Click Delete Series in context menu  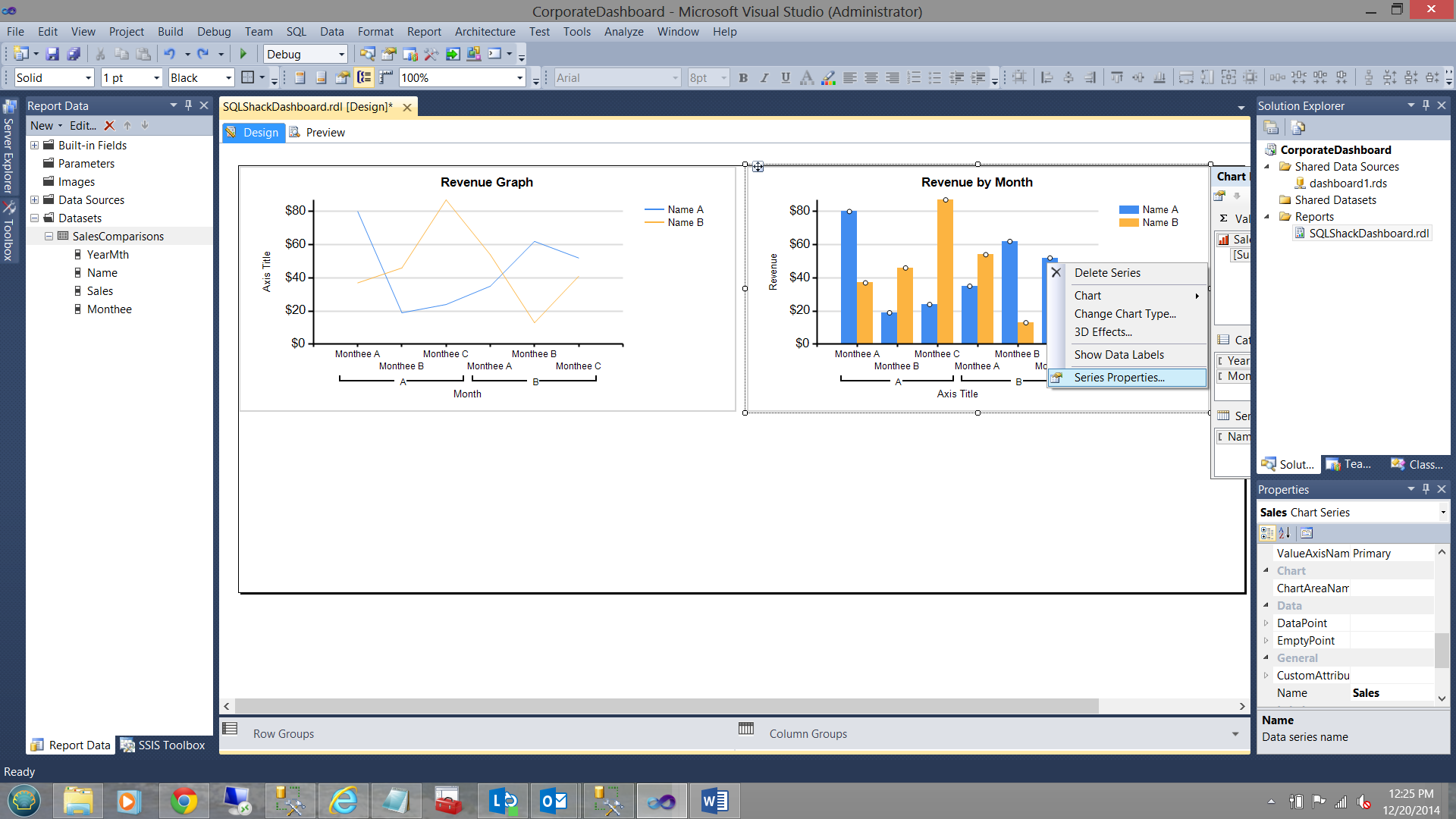(1106, 273)
